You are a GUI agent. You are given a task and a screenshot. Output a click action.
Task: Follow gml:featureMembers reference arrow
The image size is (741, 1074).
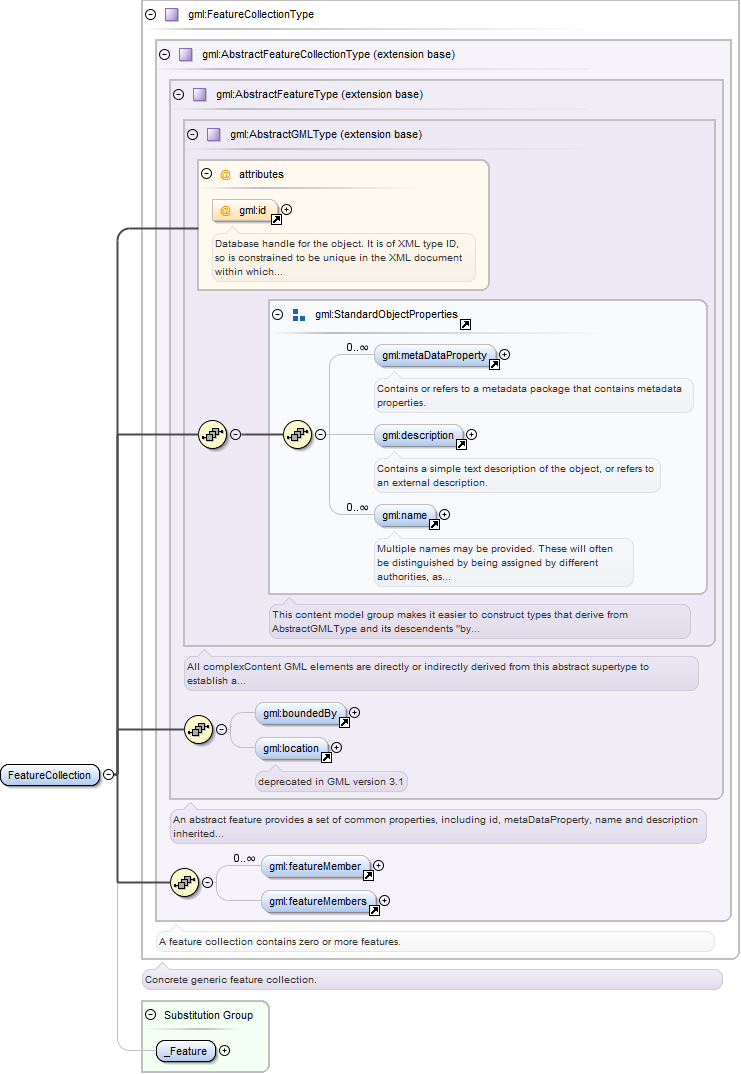click(x=374, y=910)
